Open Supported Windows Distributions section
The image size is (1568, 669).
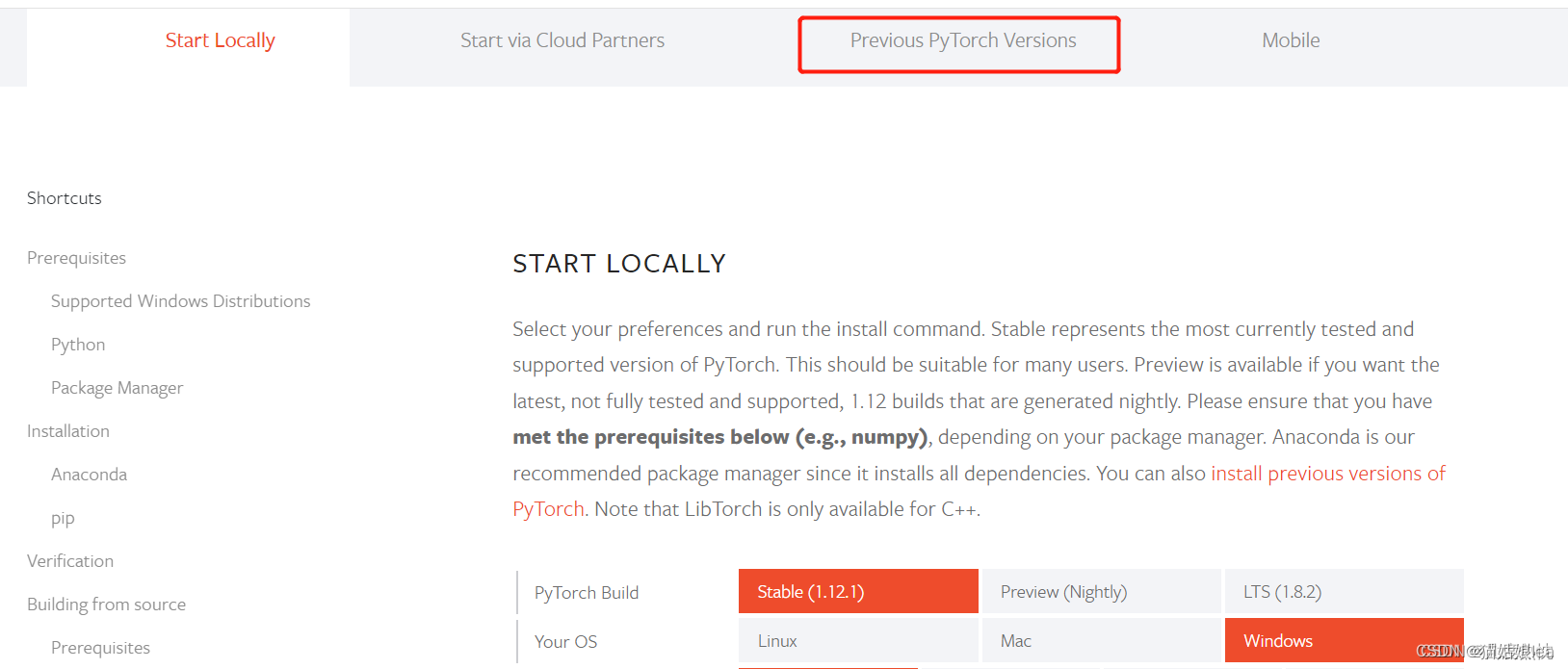click(x=180, y=300)
